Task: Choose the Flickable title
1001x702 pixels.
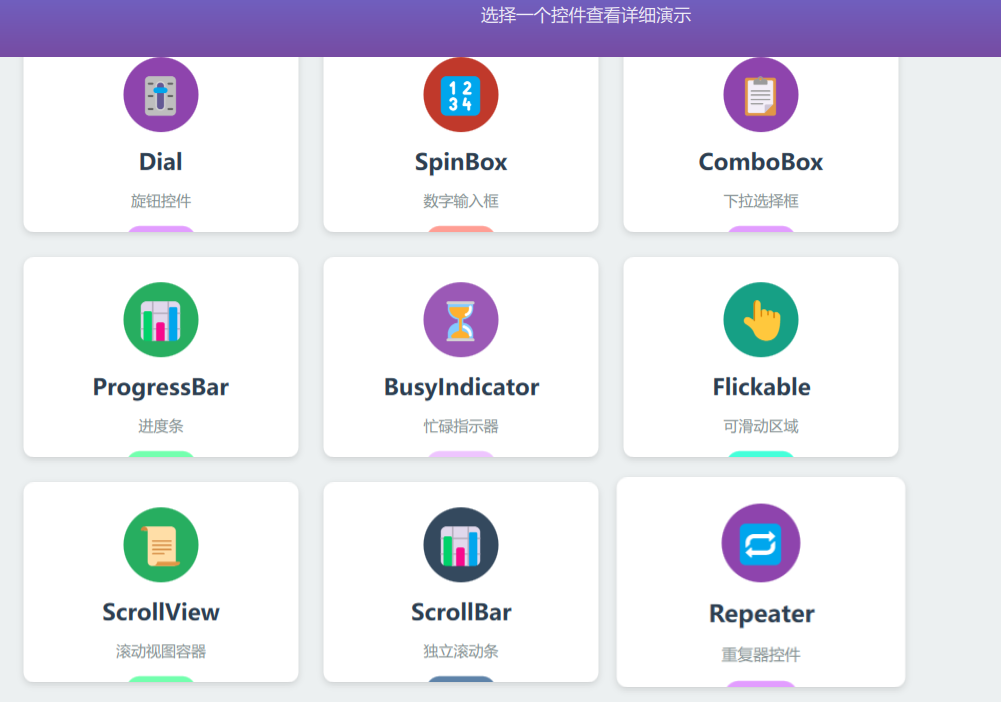Action: coord(761,387)
